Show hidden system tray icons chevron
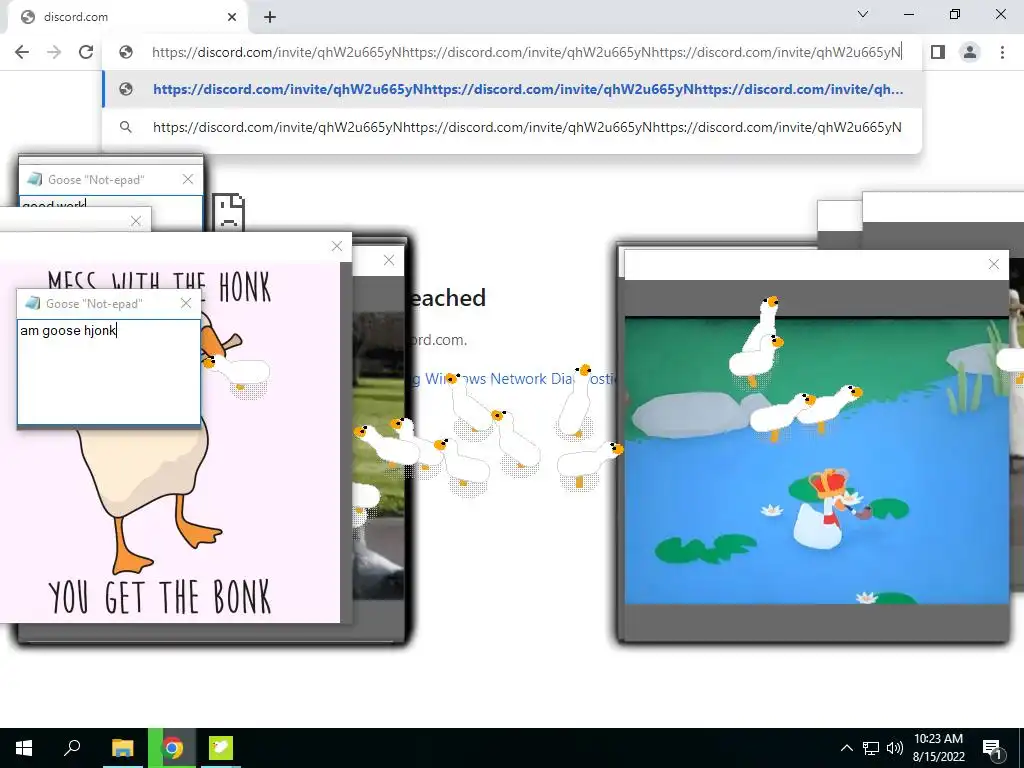The height and width of the screenshot is (768, 1024). [x=846, y=748]
